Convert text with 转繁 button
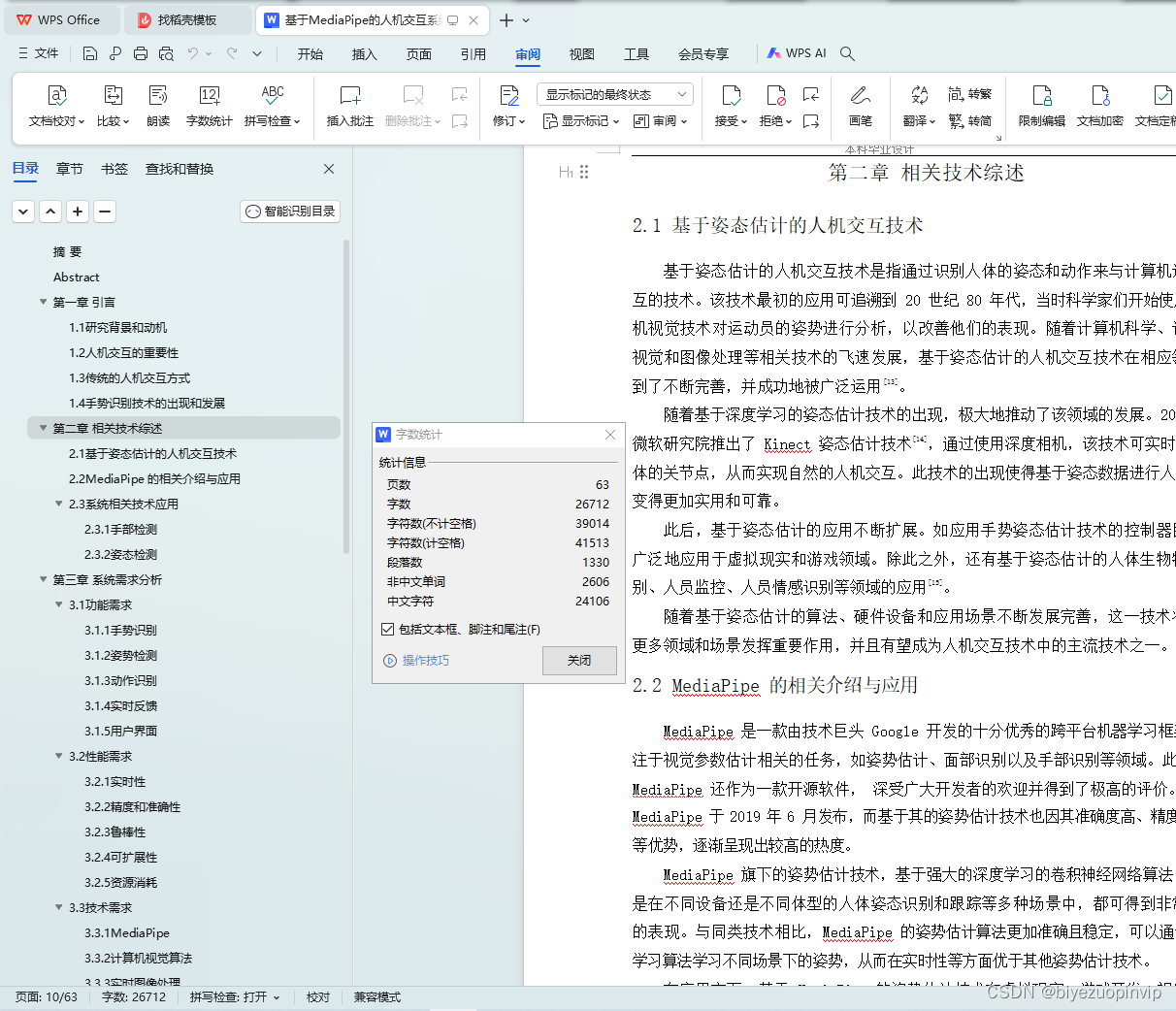The width and height of the screenshot is (1176, 1011). tap(970, 94)
